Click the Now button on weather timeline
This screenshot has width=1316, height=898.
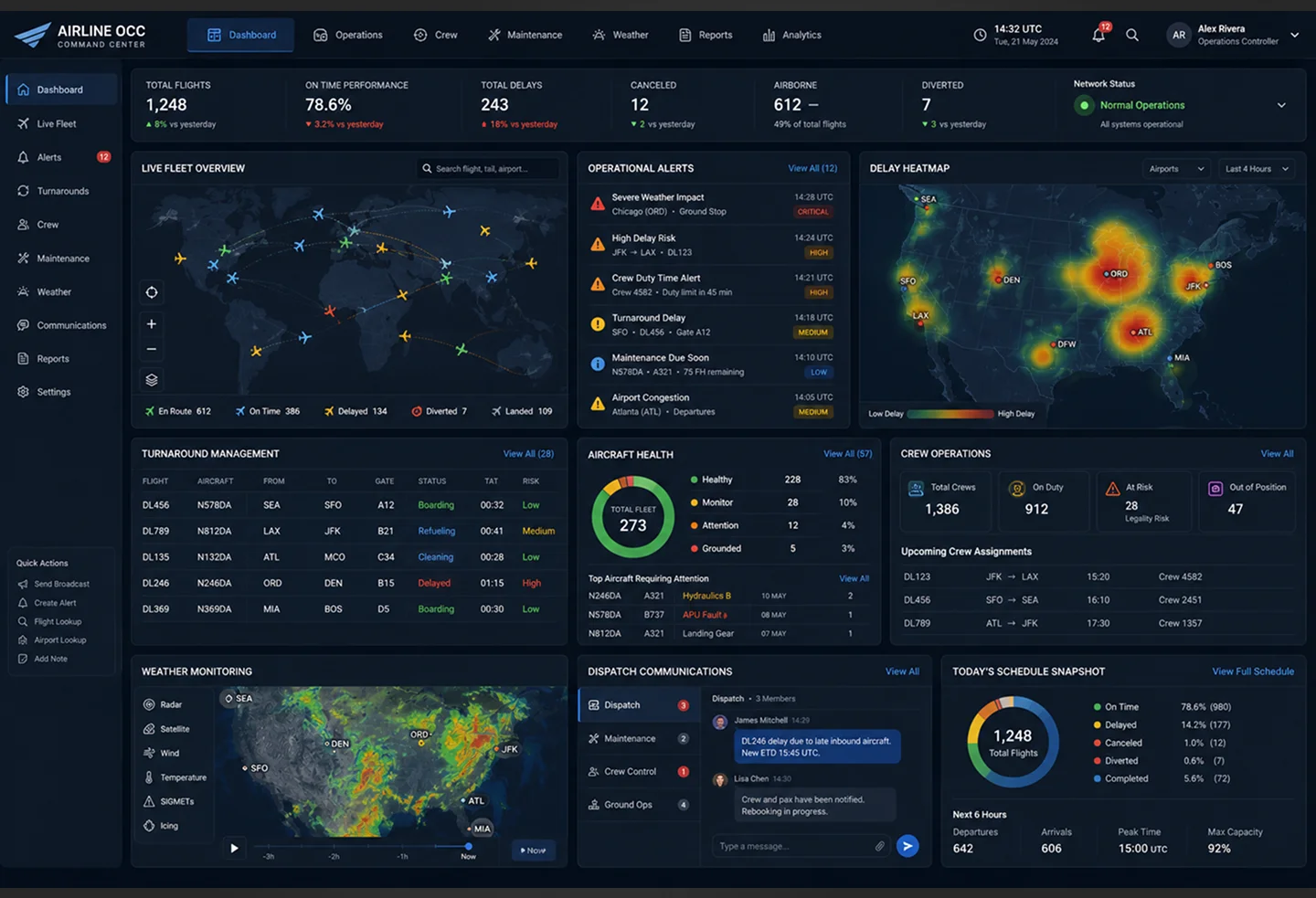533,850
